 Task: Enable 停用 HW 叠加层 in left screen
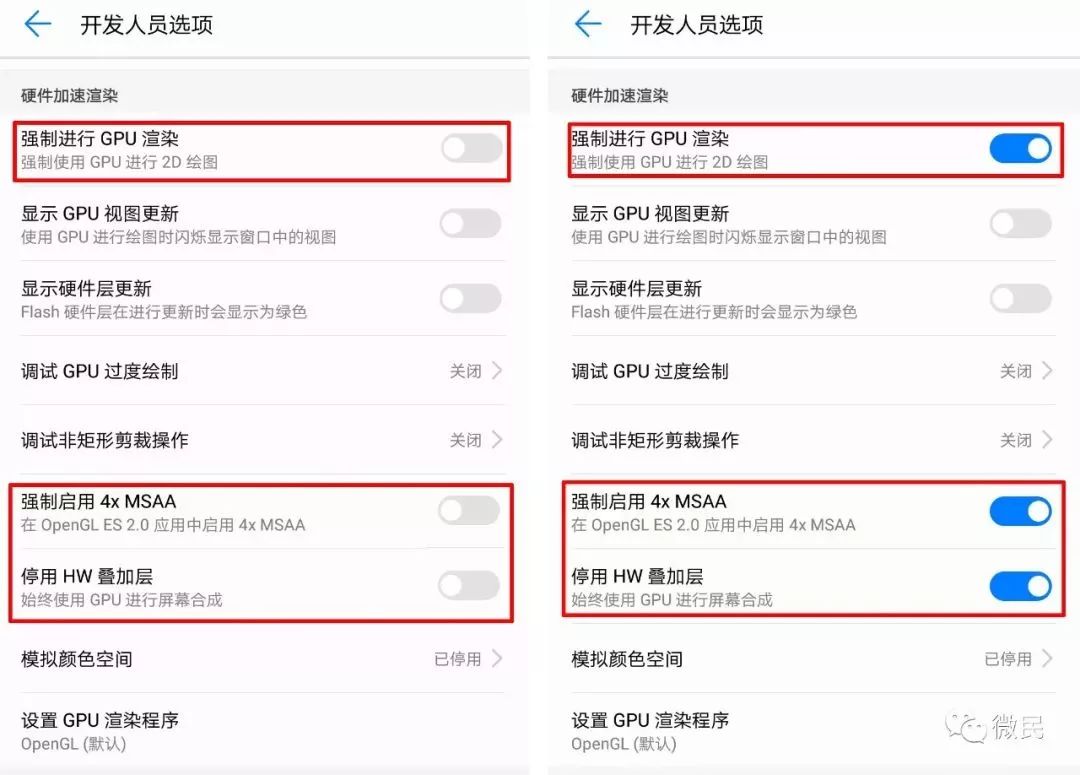point(470,586)
